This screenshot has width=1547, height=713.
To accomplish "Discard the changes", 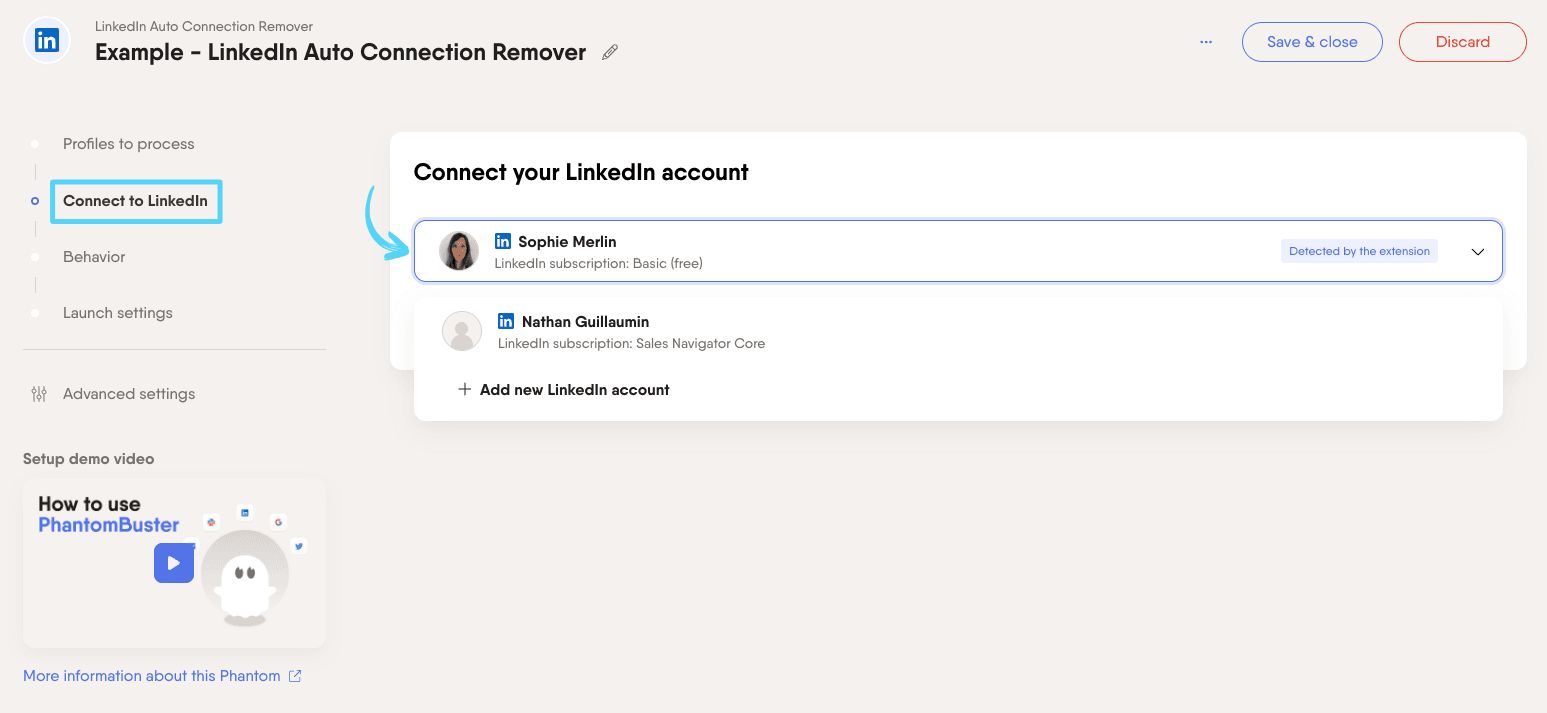I will coord(1462,42).
